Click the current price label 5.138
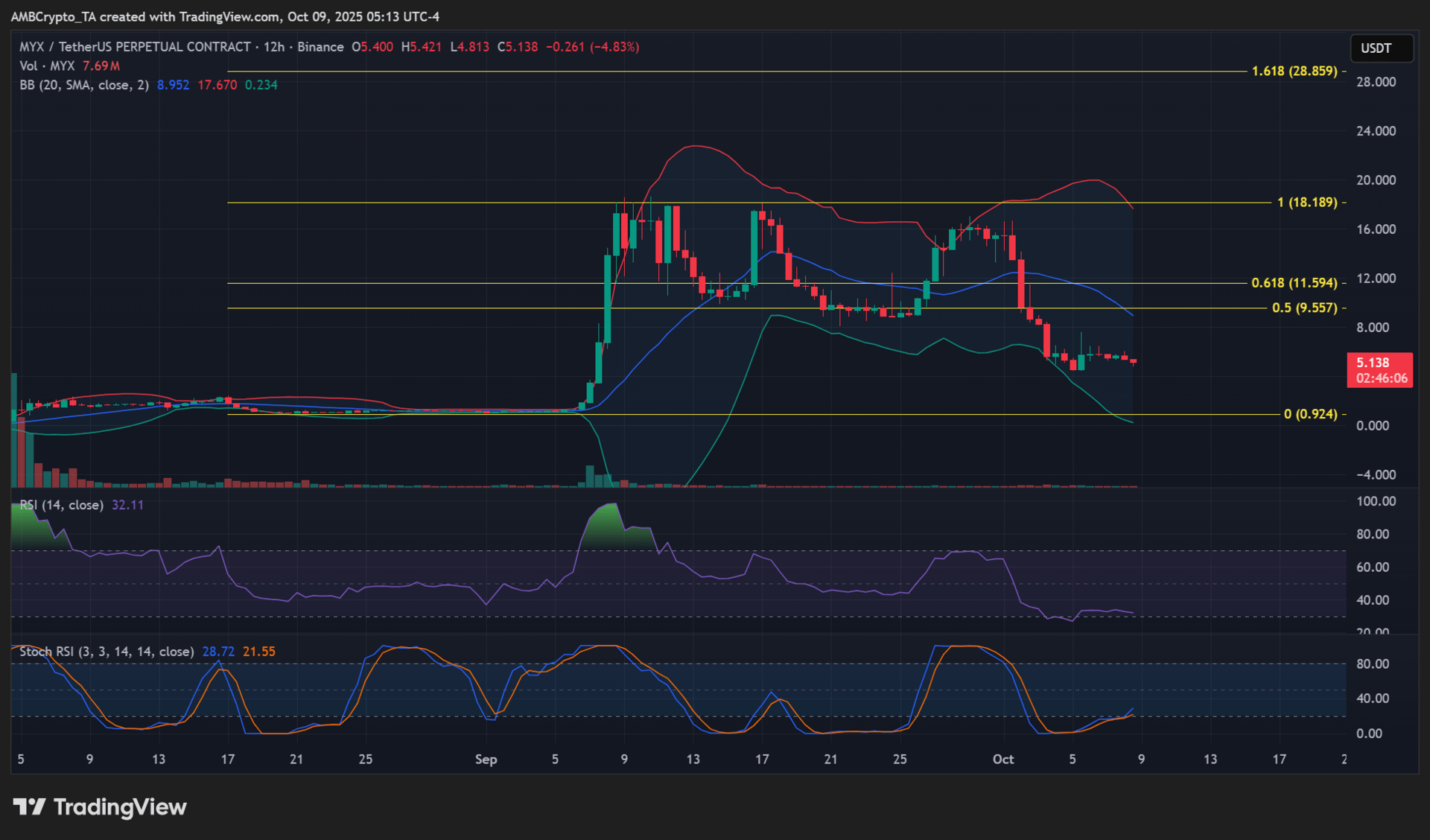Viewport: 1430px width, 840px height. 1372,363
